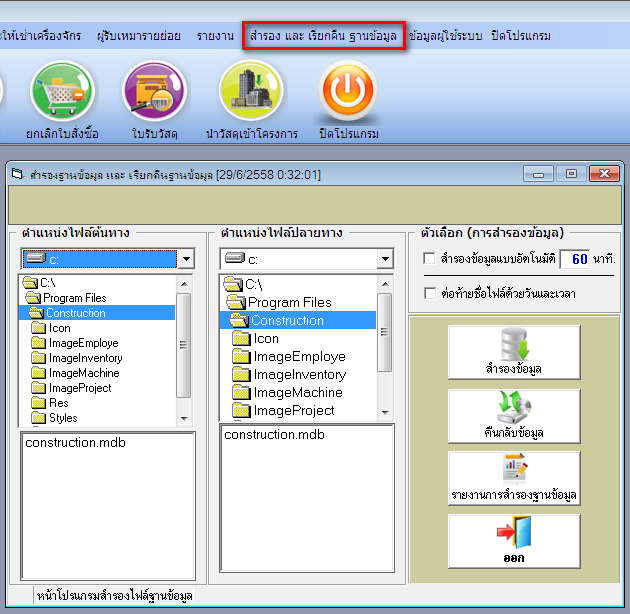Enable automatic backup checkbox

[429, 258]
